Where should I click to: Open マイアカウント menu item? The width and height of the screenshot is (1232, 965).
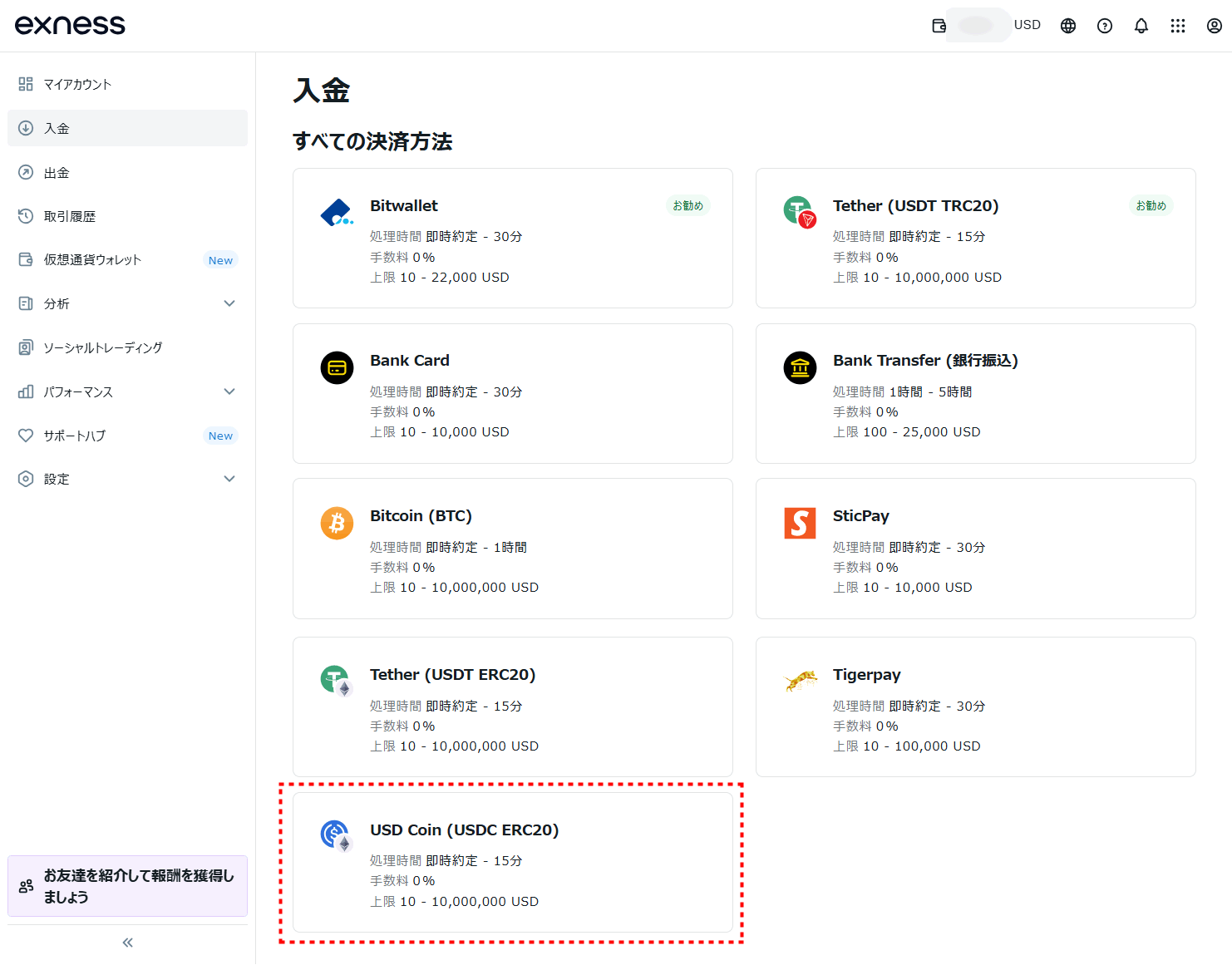coord(127,84)
